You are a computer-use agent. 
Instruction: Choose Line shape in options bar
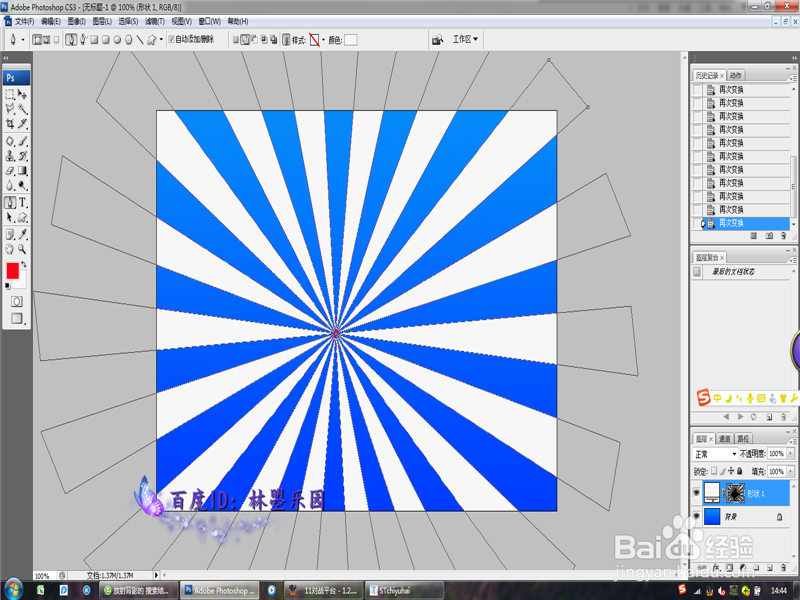[140, 40]
